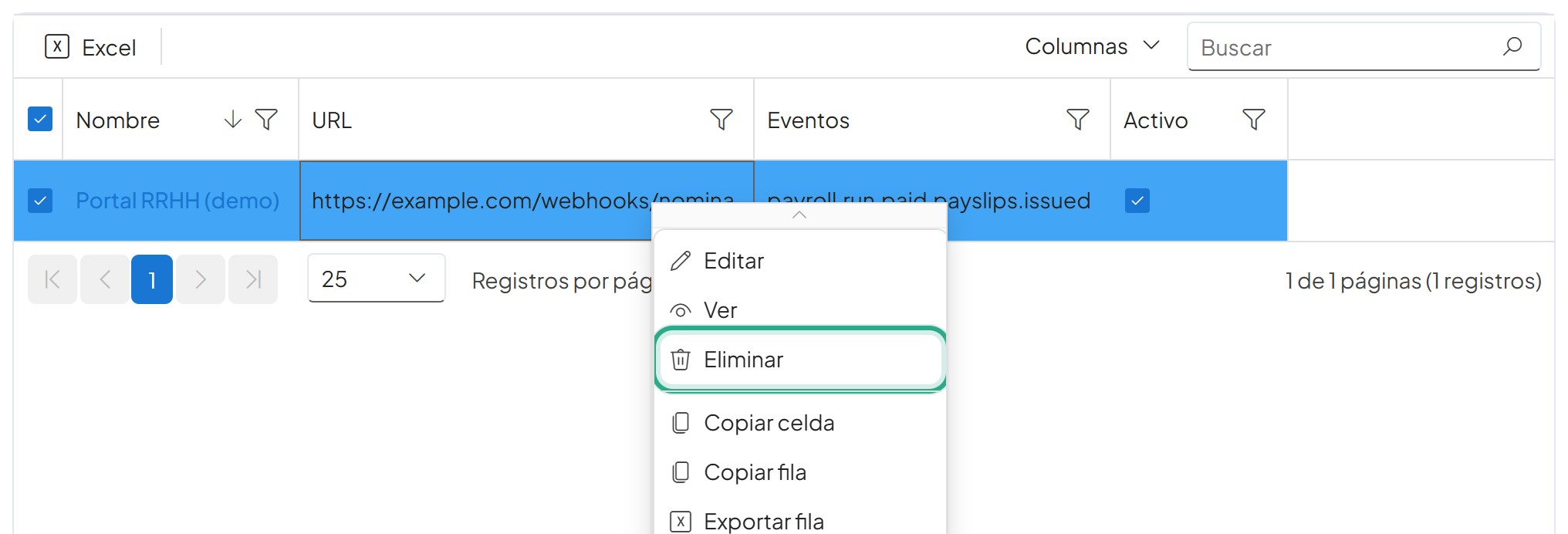Screen dimensions: 1568x534
Task: Click the Excel icon beside Exportar fila
Action: pyautogui.click(x=681, y=522)
